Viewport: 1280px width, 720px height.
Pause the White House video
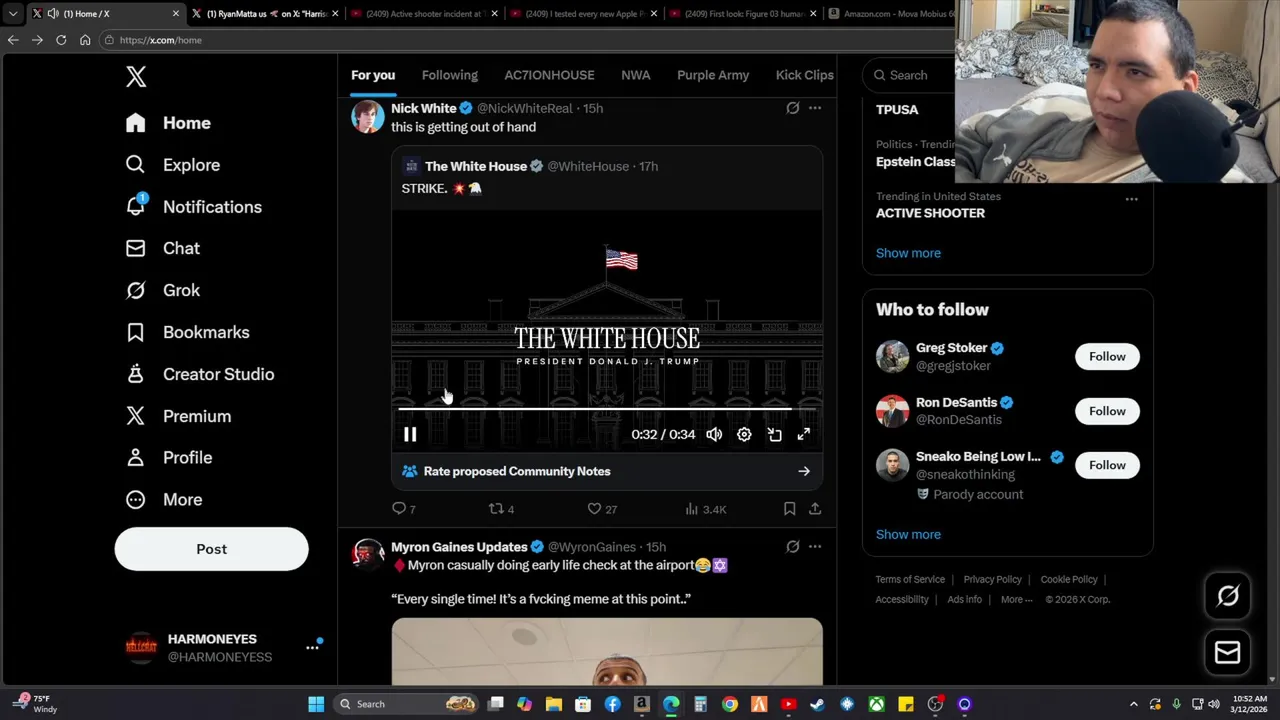pos(410,434)
